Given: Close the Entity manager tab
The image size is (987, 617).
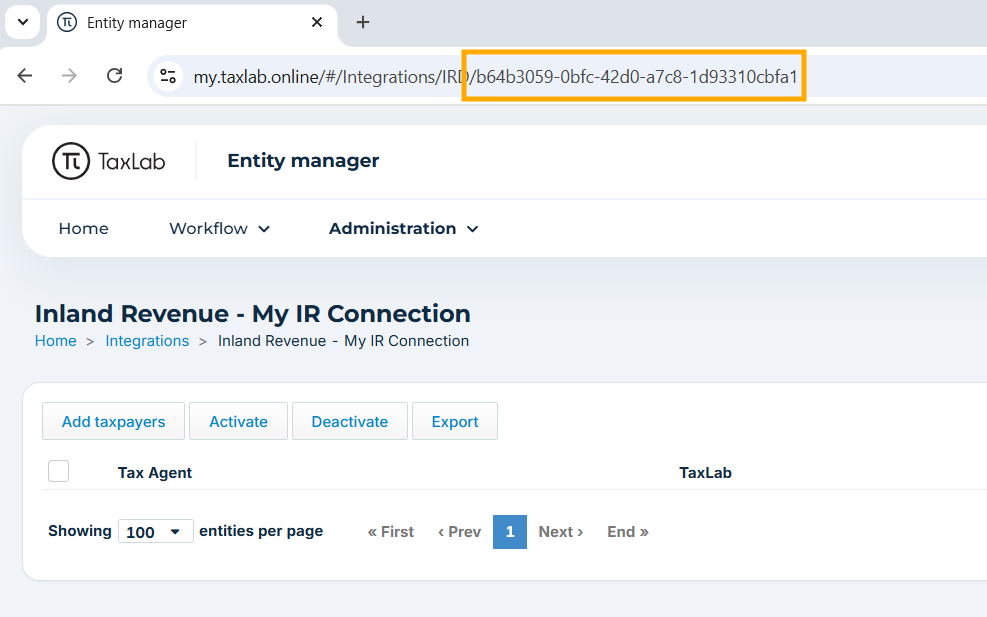Looking at the screenshot, I should (317, 23).
